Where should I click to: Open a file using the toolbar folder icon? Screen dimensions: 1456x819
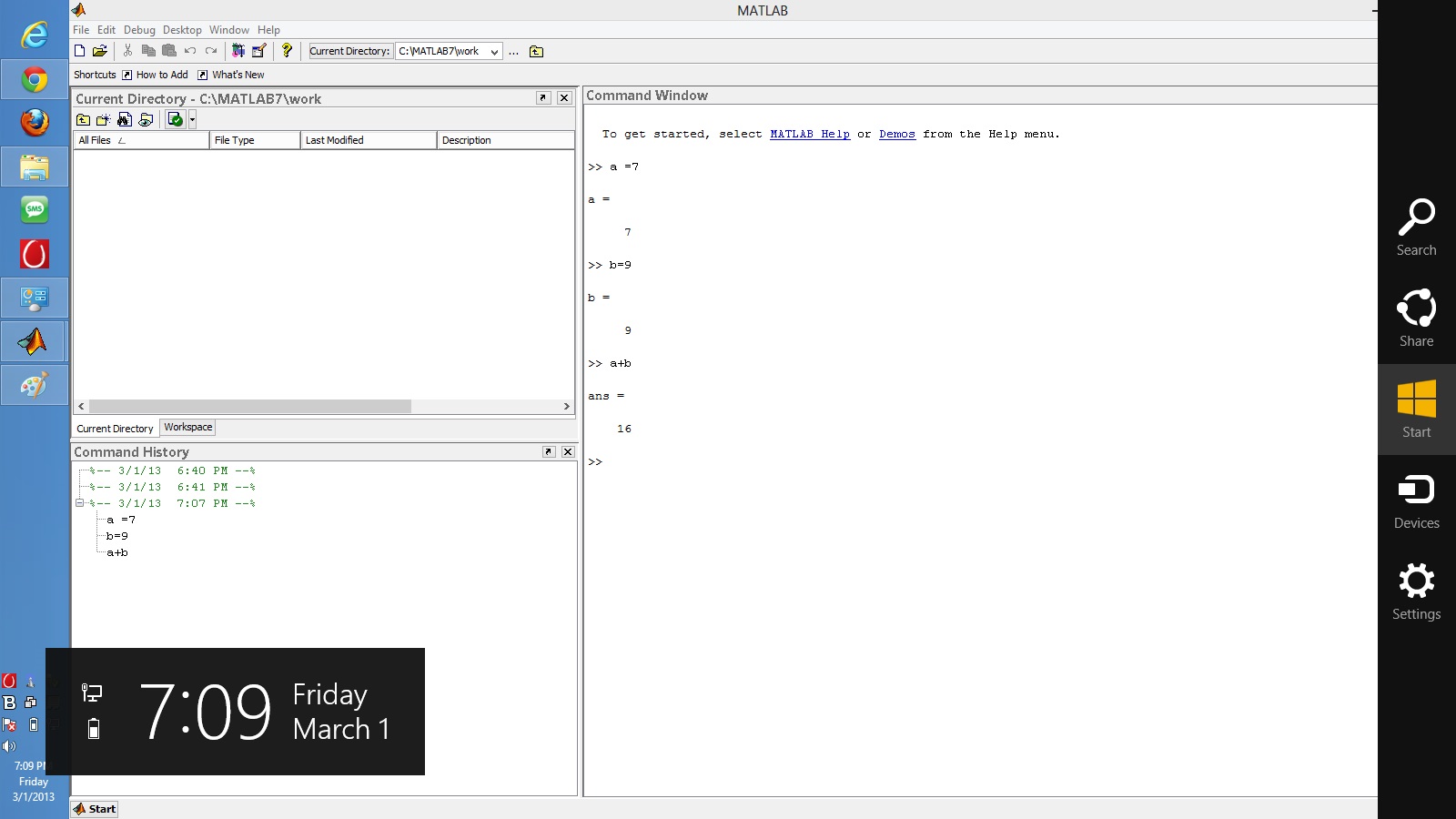pos(100,51)
